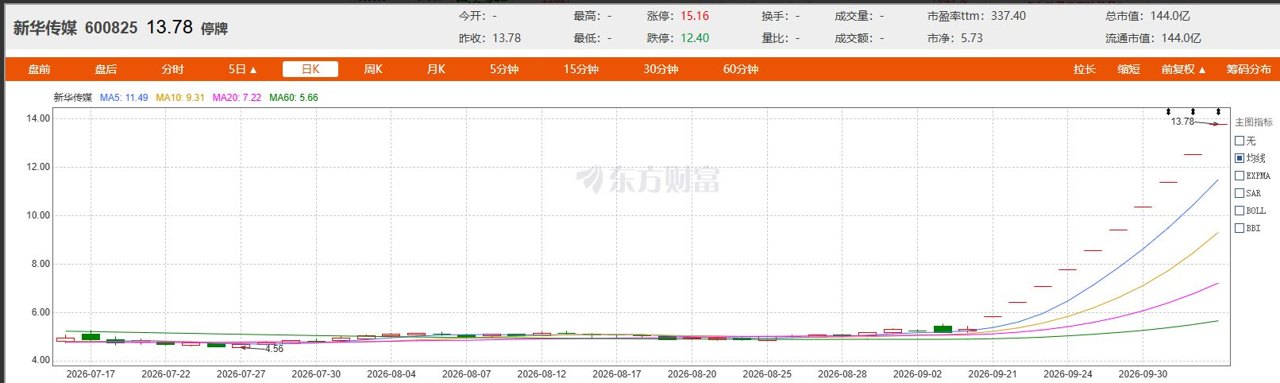Open the 分时 intraday chart tab

click(x=173, y=70)
